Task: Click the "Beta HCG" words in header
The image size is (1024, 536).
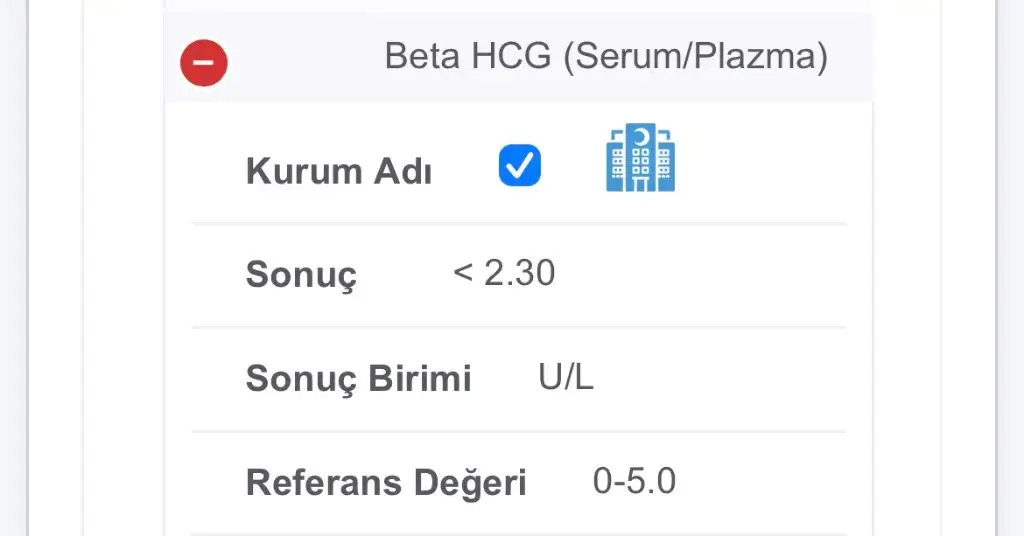Action: pyautogui.click(x=468, y=56)
